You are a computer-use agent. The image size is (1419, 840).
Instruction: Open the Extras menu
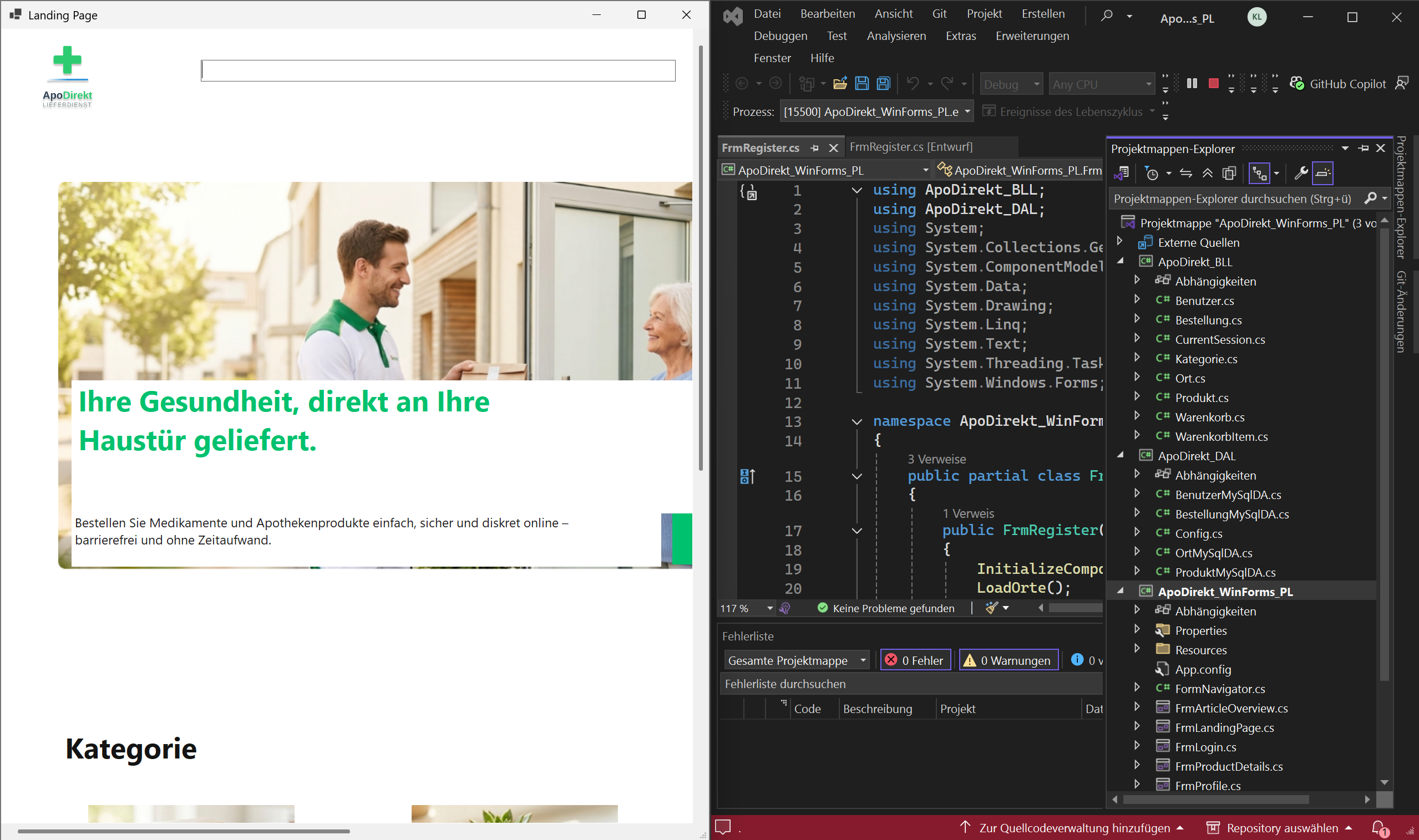[x=960, y=35]
